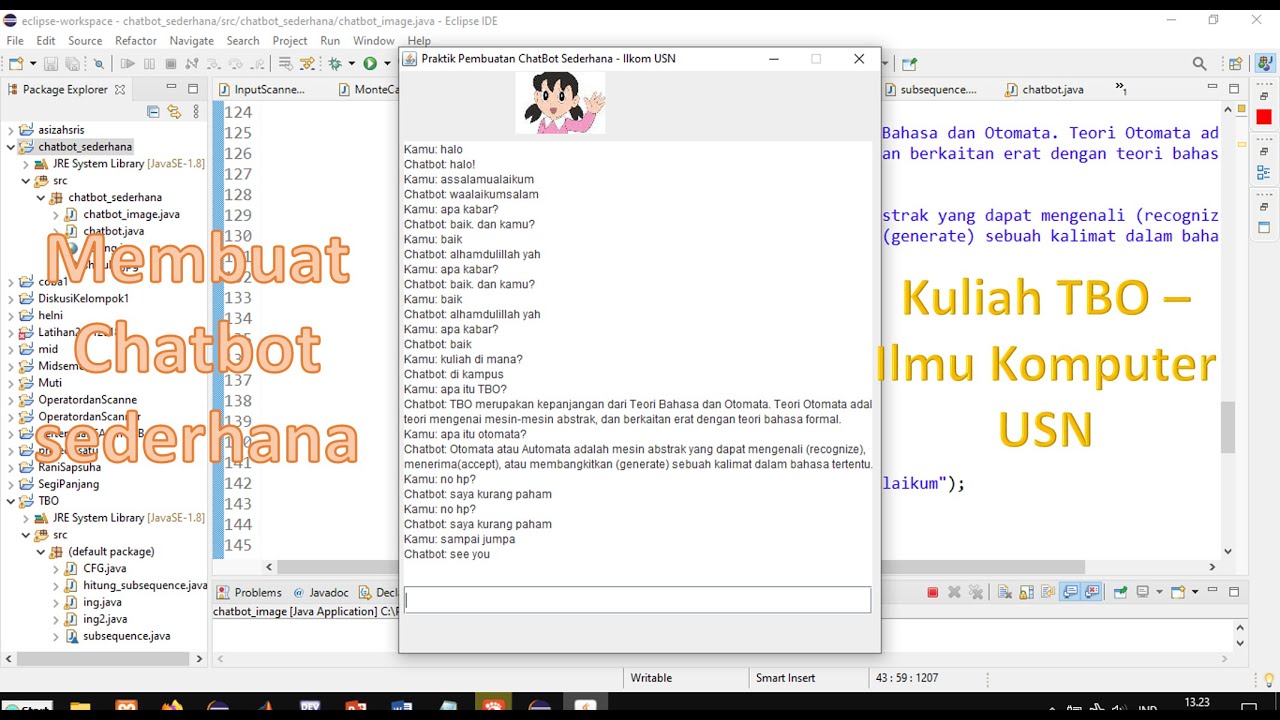Image resolution: width=1280 pixels, height=720 pixels.
Task: Open the Package Explorer view menu
Action: click(196, 112)
